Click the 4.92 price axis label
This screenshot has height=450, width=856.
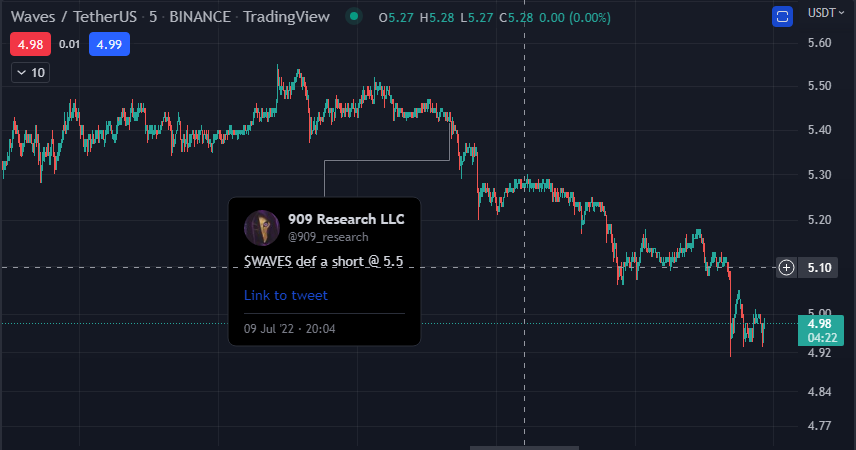819,353
